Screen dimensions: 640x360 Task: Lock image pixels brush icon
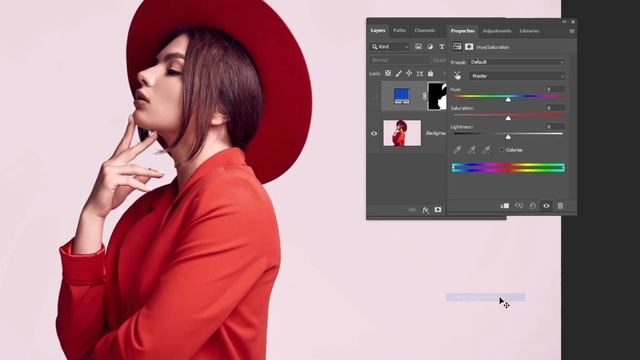(398, 73)
